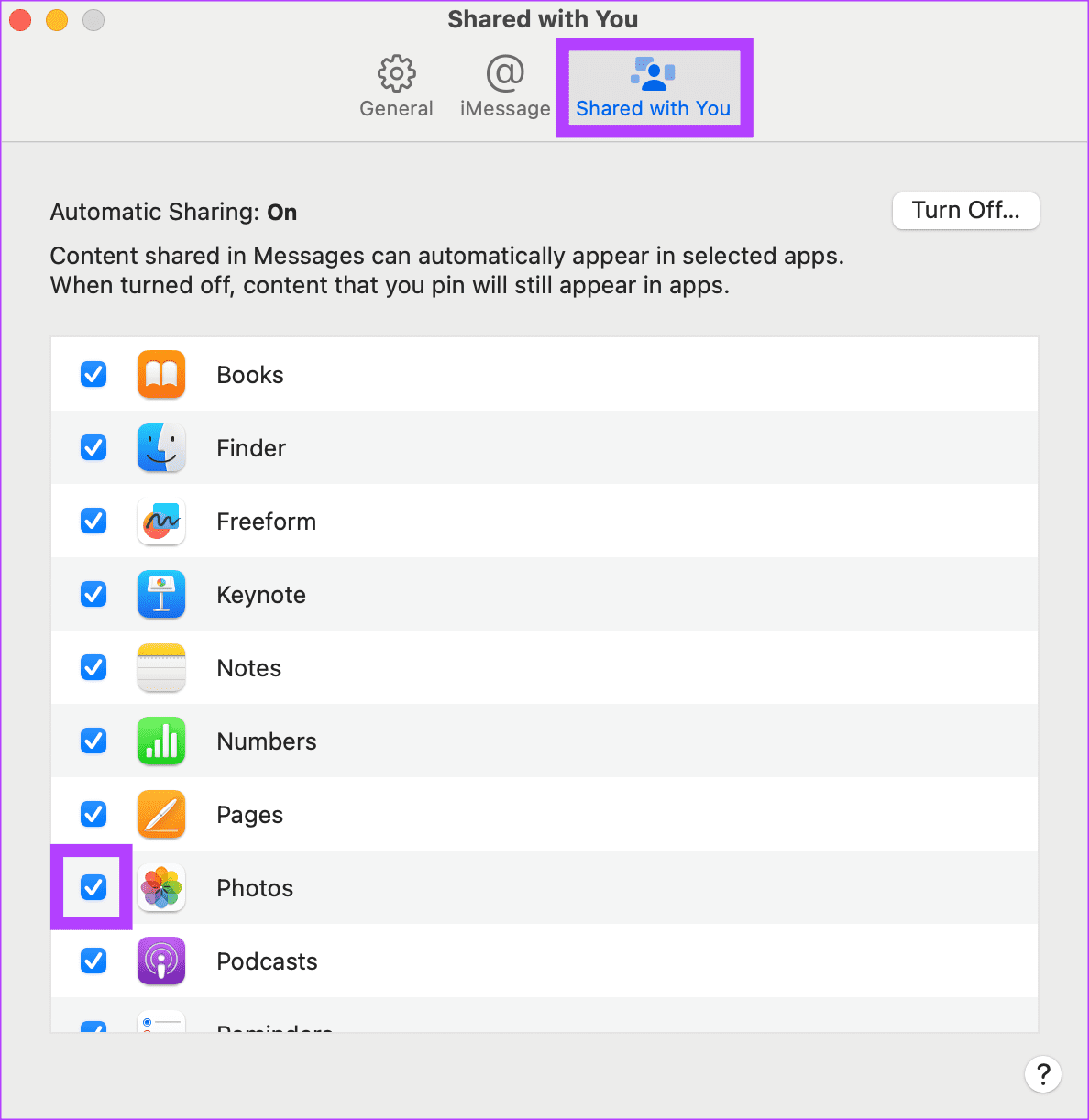This screenshot has width=1089, height=1120.
Task: Uncheck the Numbers checkbox
Action: point(93,741)
